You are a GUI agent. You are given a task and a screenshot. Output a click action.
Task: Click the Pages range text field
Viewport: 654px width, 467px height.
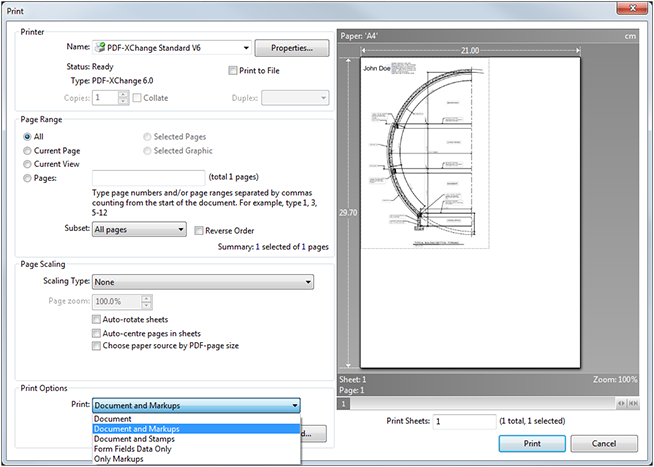(x=148, y=178)
